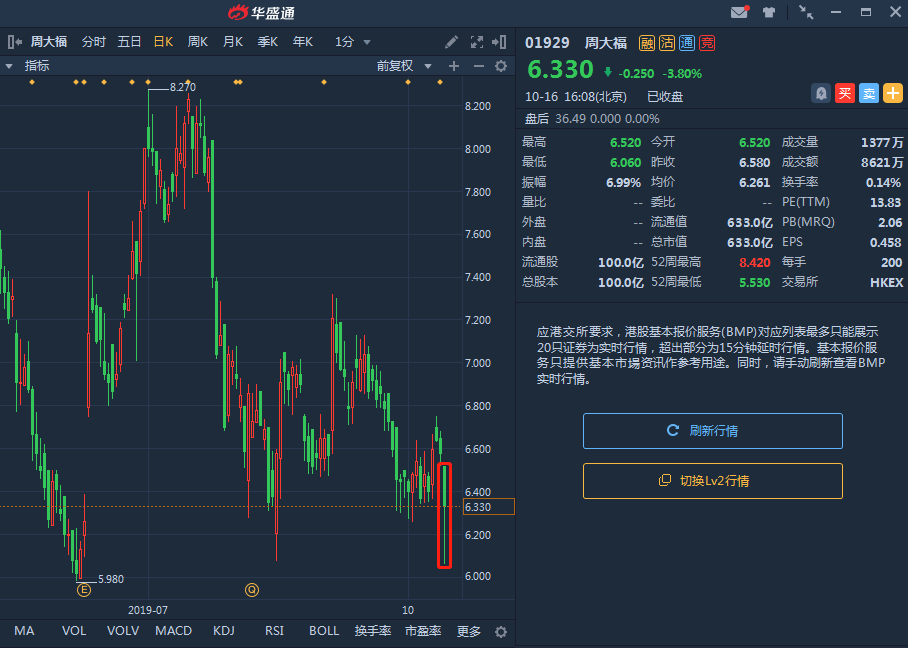Set a price alert bell icon
This screenshot has width=908, height=648.
click(x=821, y=93)
